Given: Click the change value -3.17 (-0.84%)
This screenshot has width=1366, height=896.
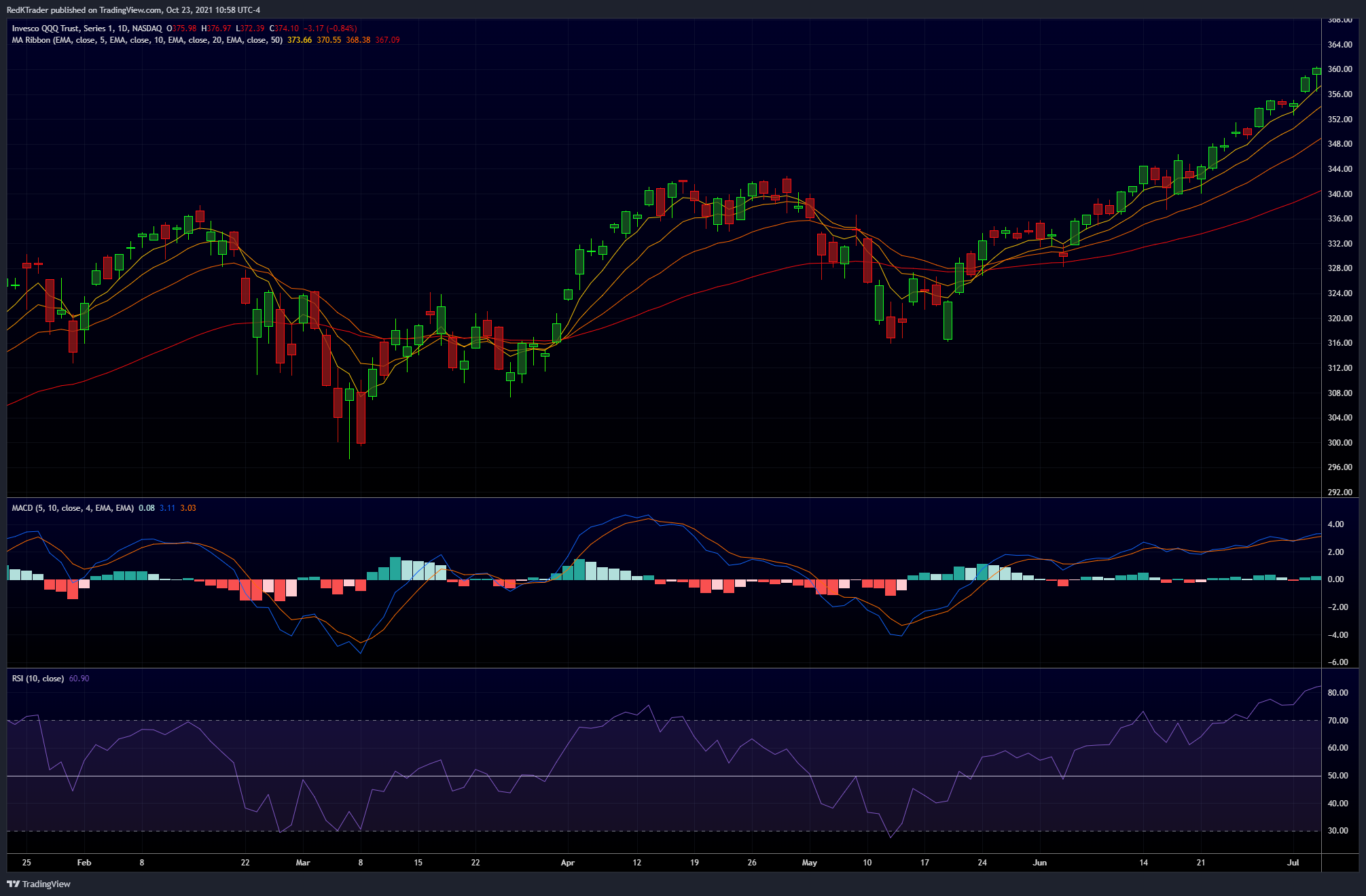Looking at the screenshot, I should 330,29.
